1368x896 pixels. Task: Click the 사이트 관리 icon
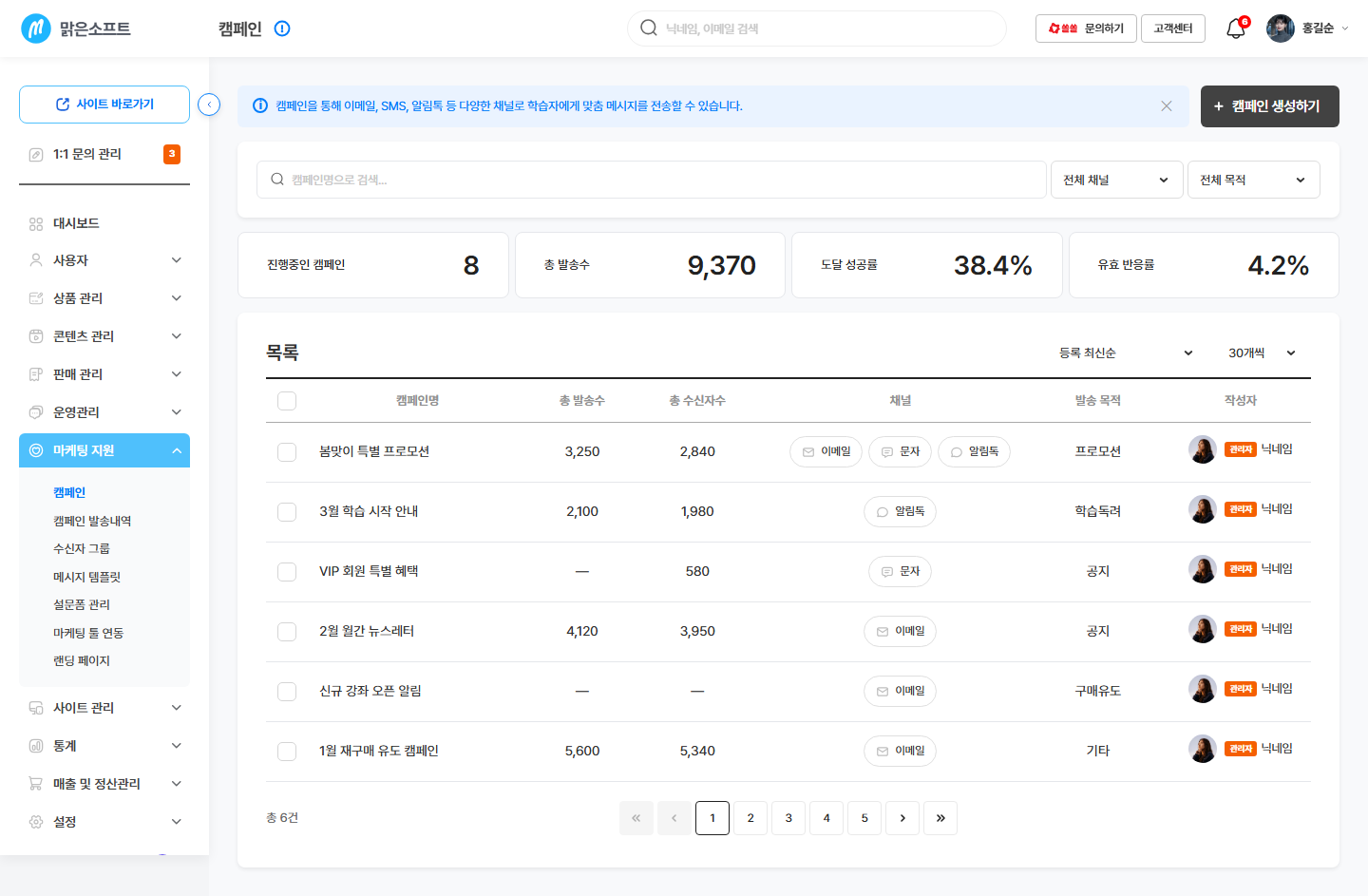[36, 708]
